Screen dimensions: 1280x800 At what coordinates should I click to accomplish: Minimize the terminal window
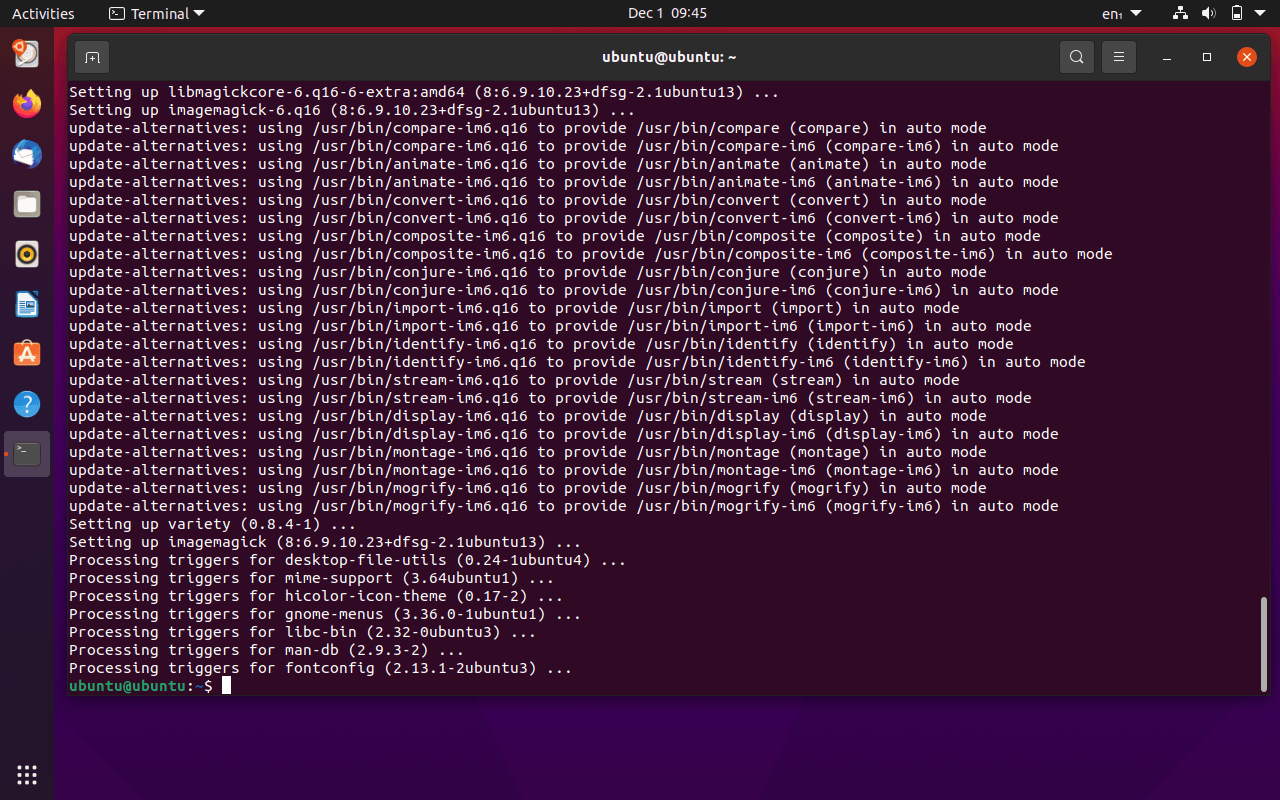click(1167, 57)
